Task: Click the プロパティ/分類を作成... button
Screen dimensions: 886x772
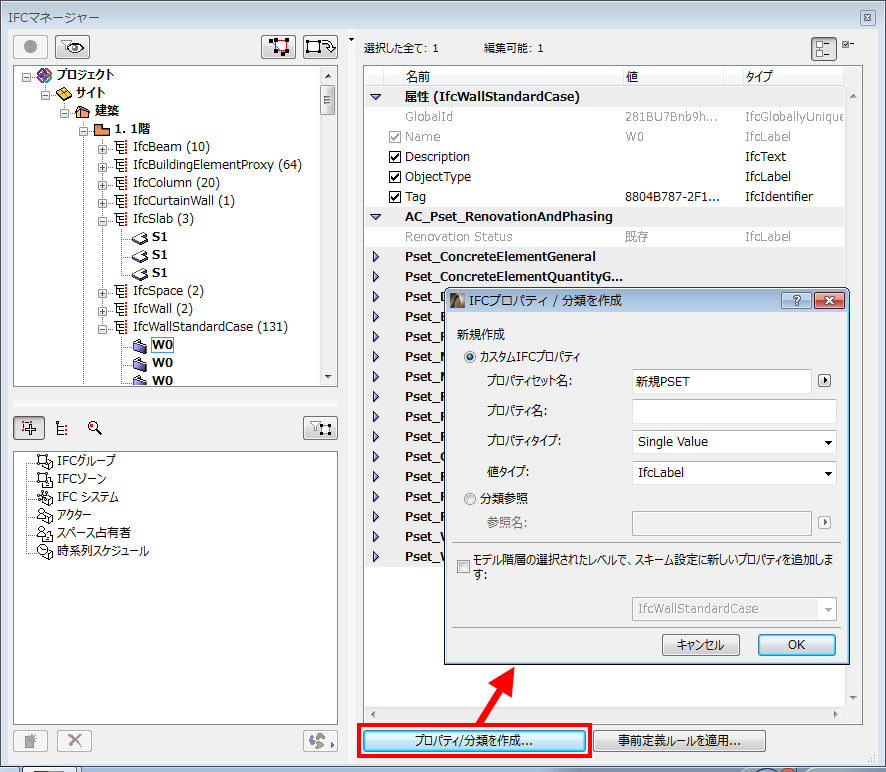Action: click(474, 741)
